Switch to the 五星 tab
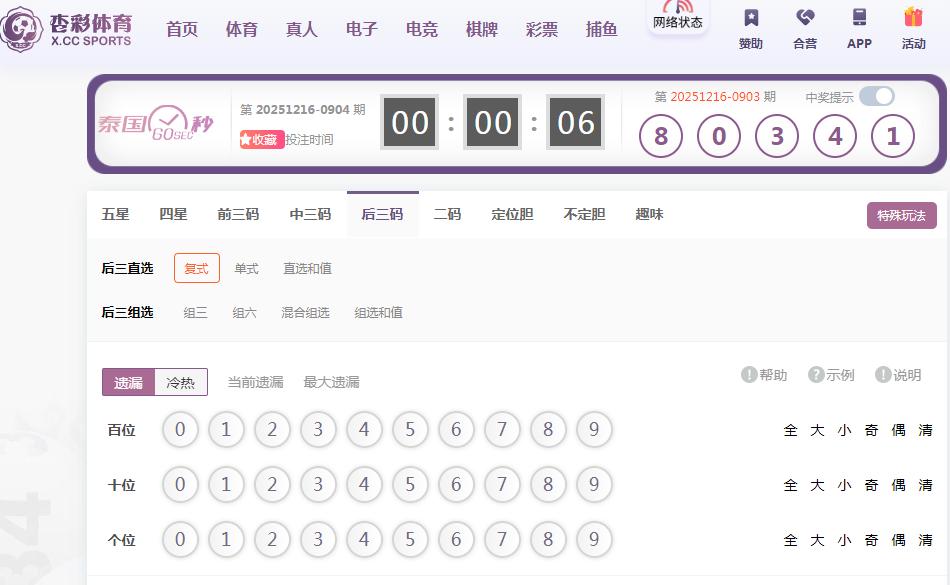This screenshot has width=950, height=585. point(115,214)
